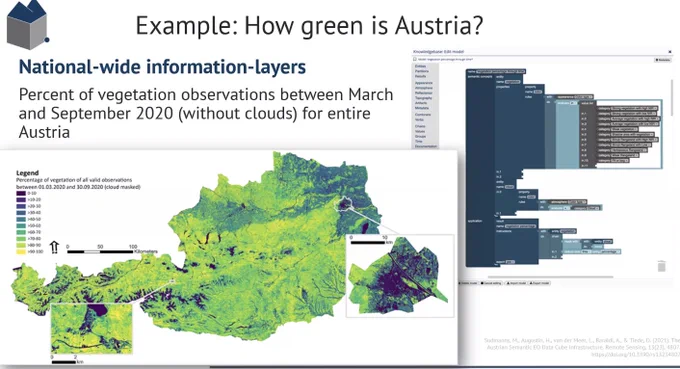Screen dimensions: 680x369
Task: Click the block editor horizontal scrollbar
Action: point(550,277)
